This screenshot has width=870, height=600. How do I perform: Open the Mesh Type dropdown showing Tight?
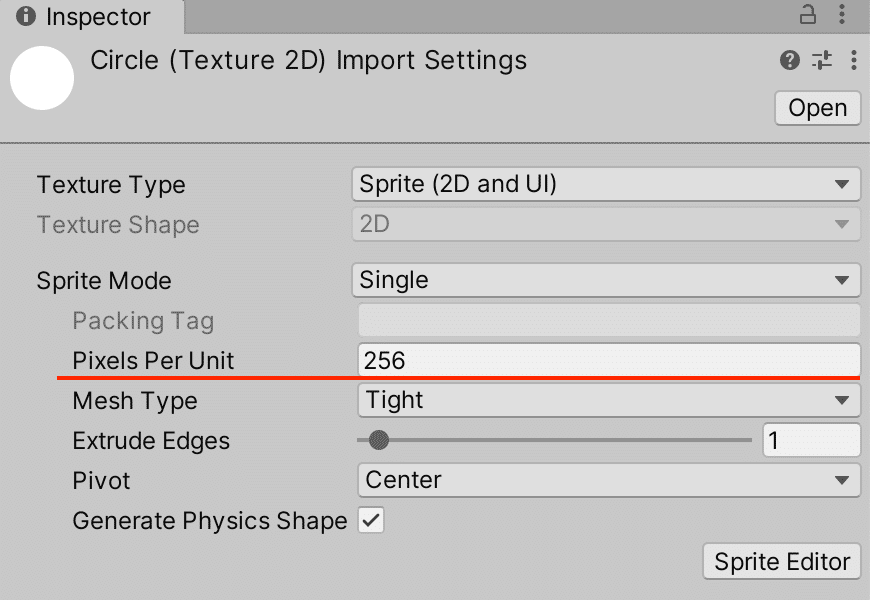click(606, 400)
